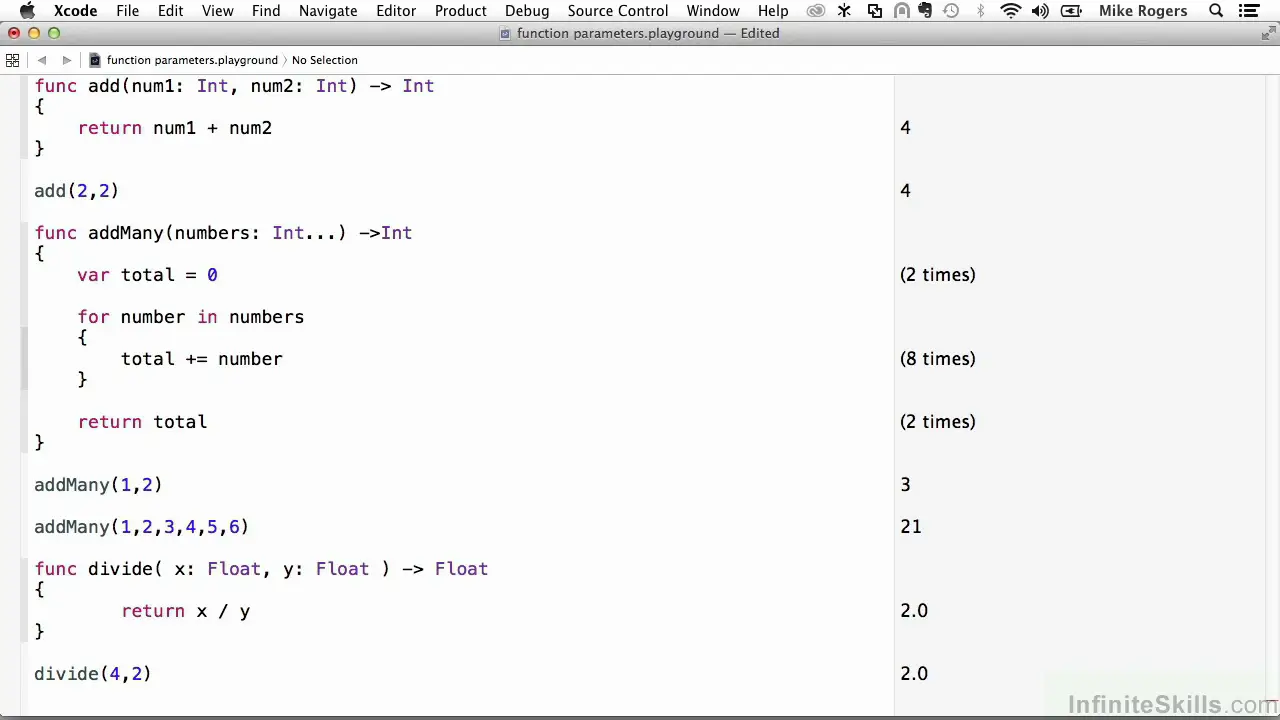Select function parameters.playground in jump bar
The height and width of the screenshot is (720, 1280).
(192, 60)
